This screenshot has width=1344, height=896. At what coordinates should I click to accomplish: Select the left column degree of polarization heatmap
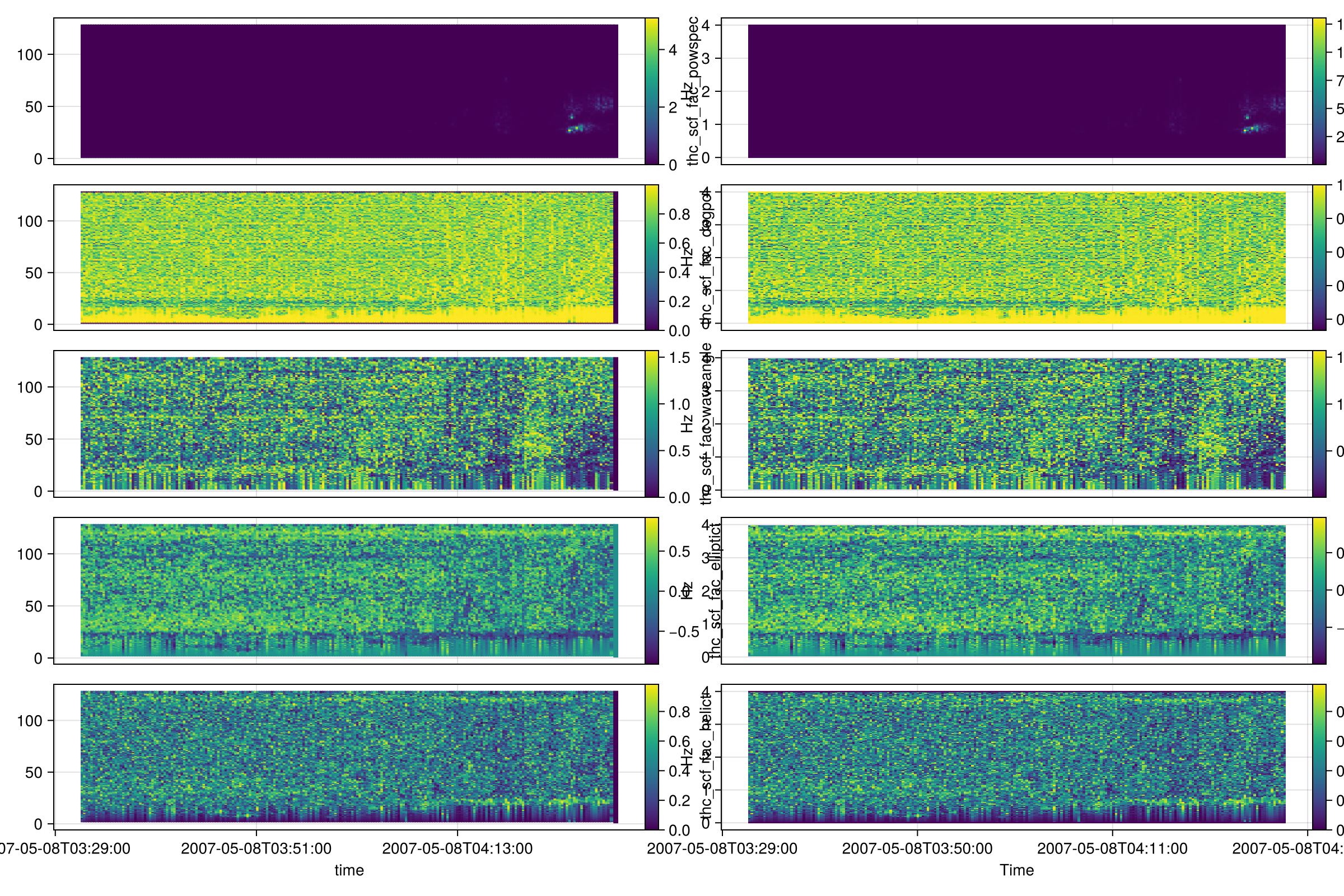tap(349, 258)
